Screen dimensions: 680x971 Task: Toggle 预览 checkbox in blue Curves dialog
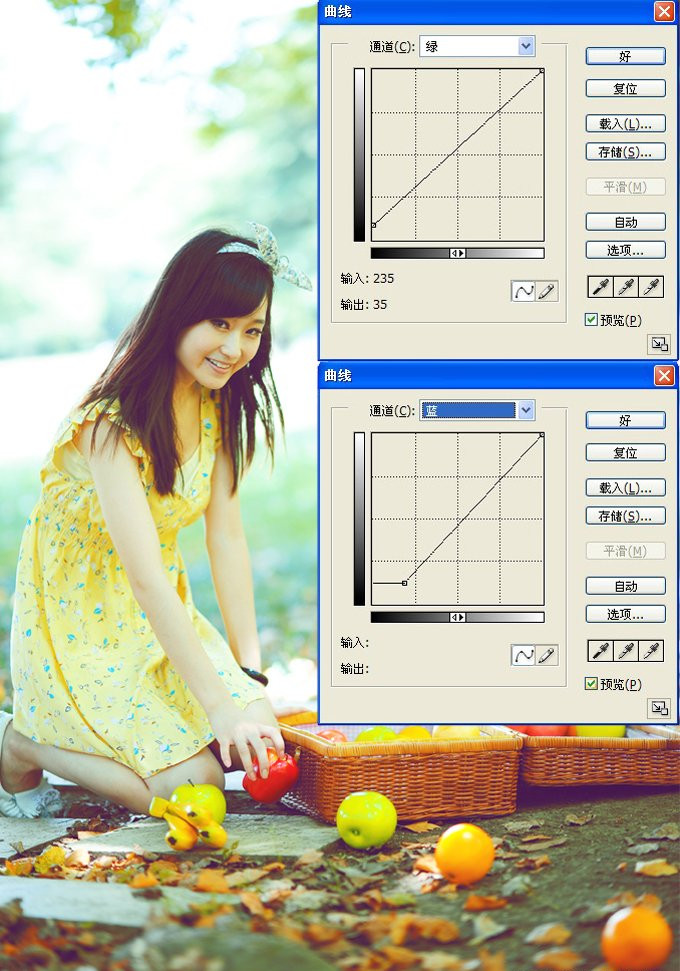591,684
